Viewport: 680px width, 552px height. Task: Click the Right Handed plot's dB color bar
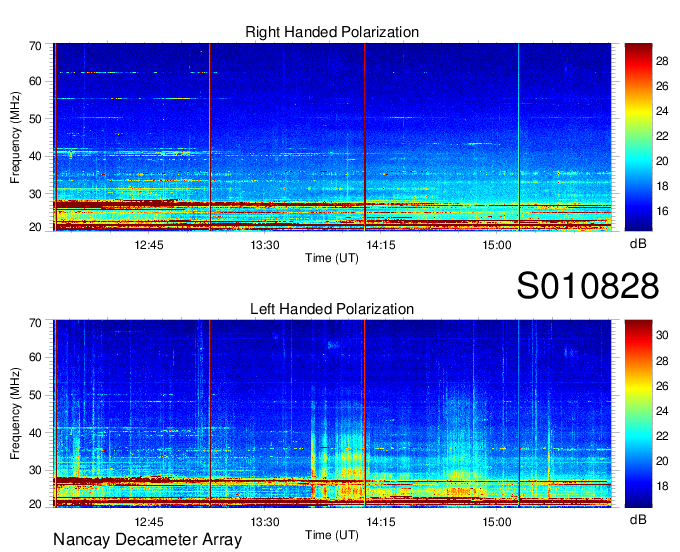pyautogui.click(x=638, y=137)
